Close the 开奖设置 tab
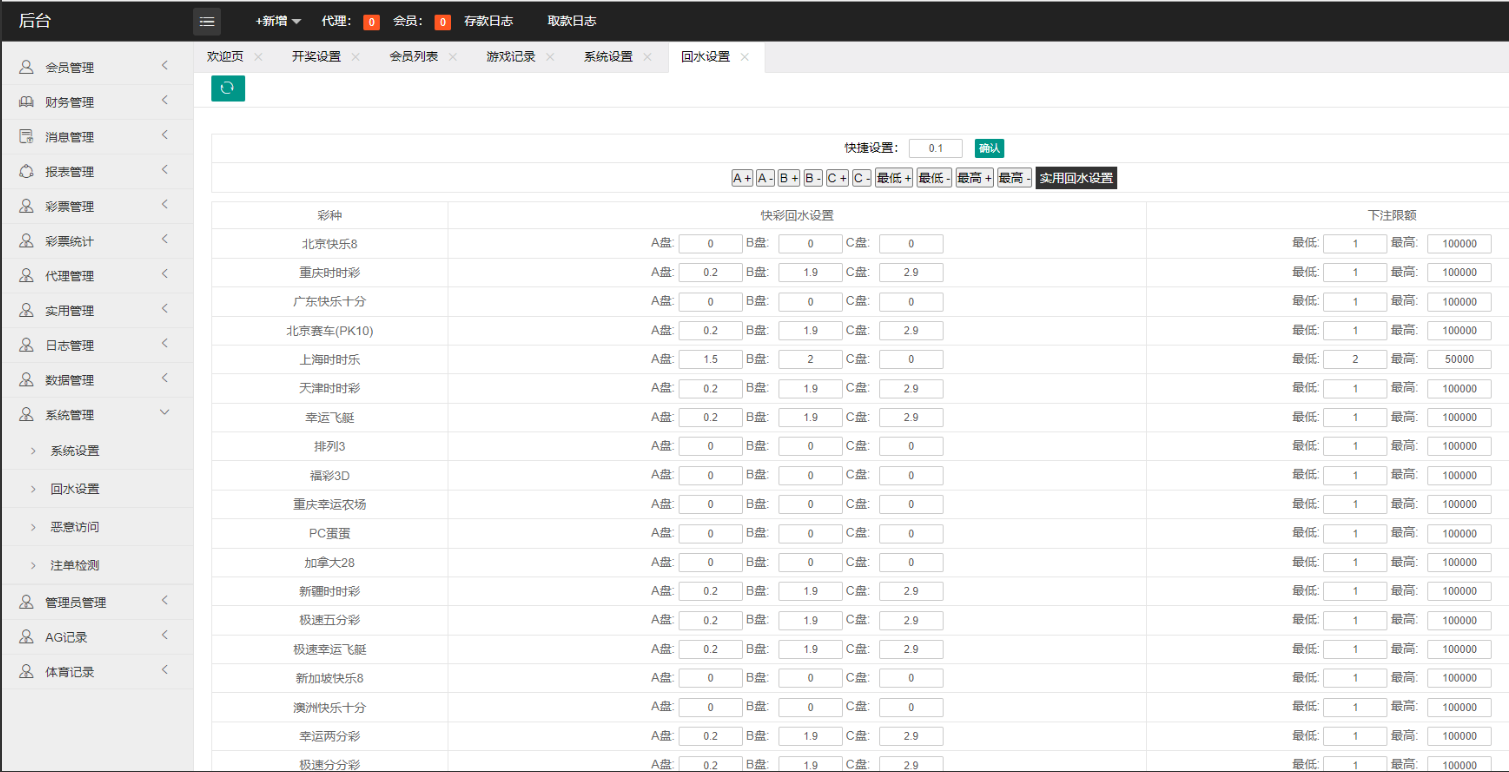Screen dimensions: 1509x772 pos(355,57)
